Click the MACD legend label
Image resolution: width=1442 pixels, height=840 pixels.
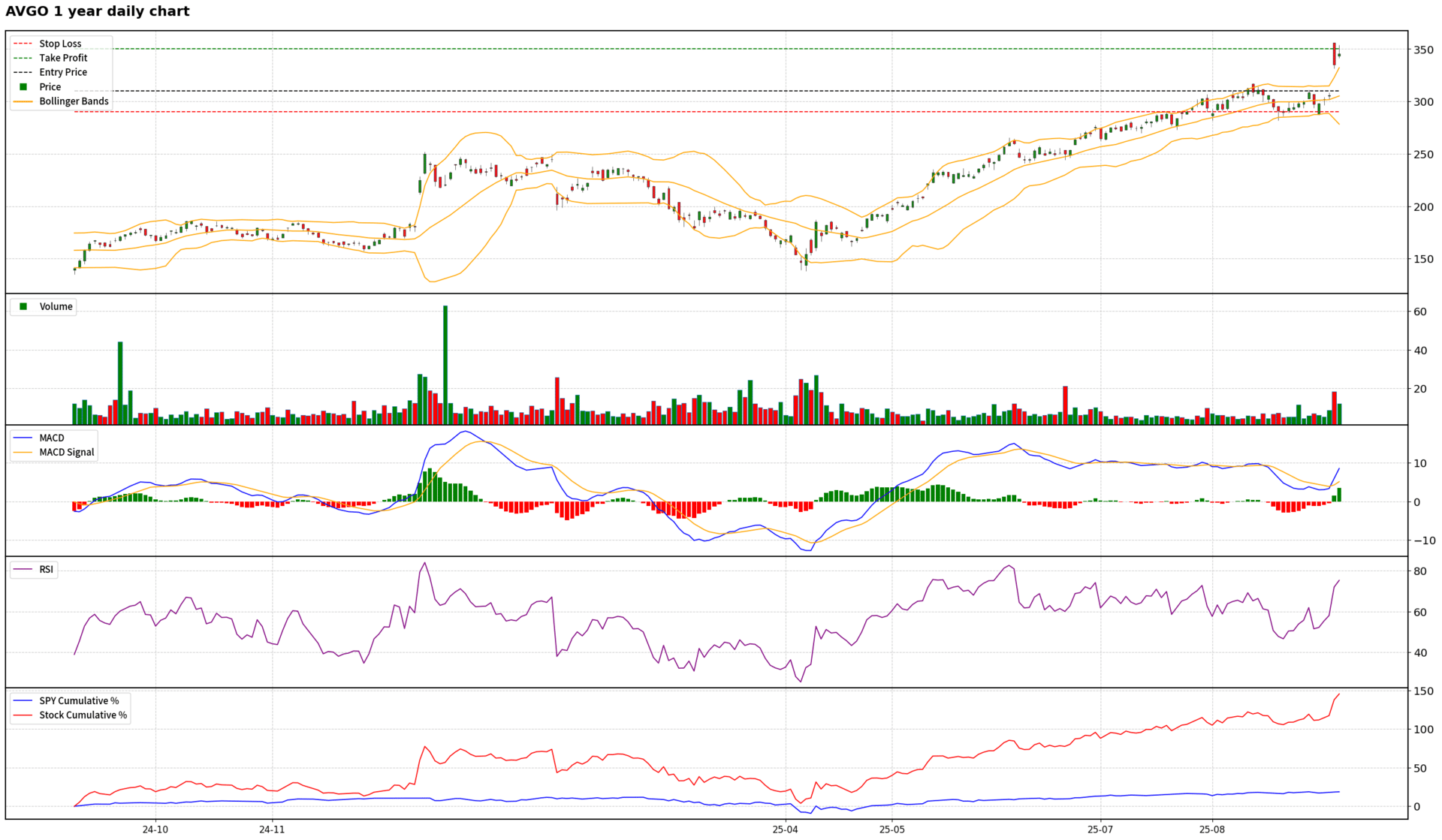click(x=52, y=438)
